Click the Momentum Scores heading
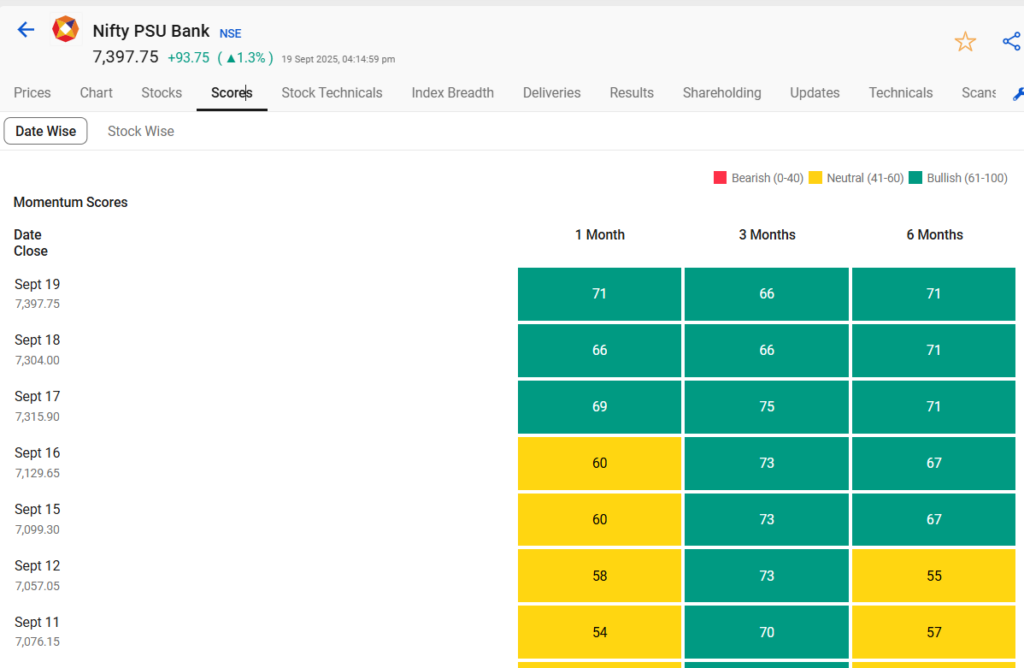 71,202
